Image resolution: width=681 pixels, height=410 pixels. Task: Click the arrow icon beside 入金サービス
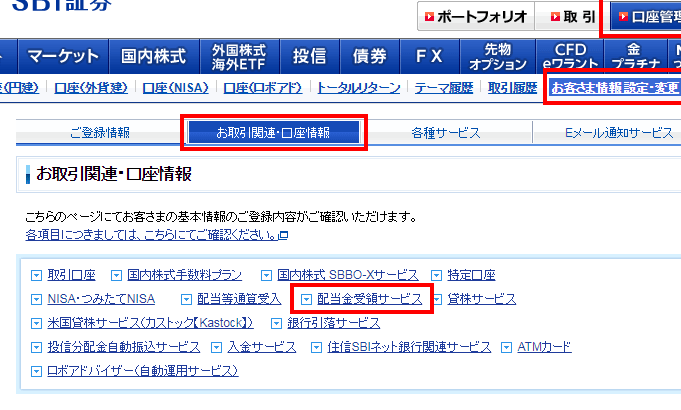(x=217, y=347)
